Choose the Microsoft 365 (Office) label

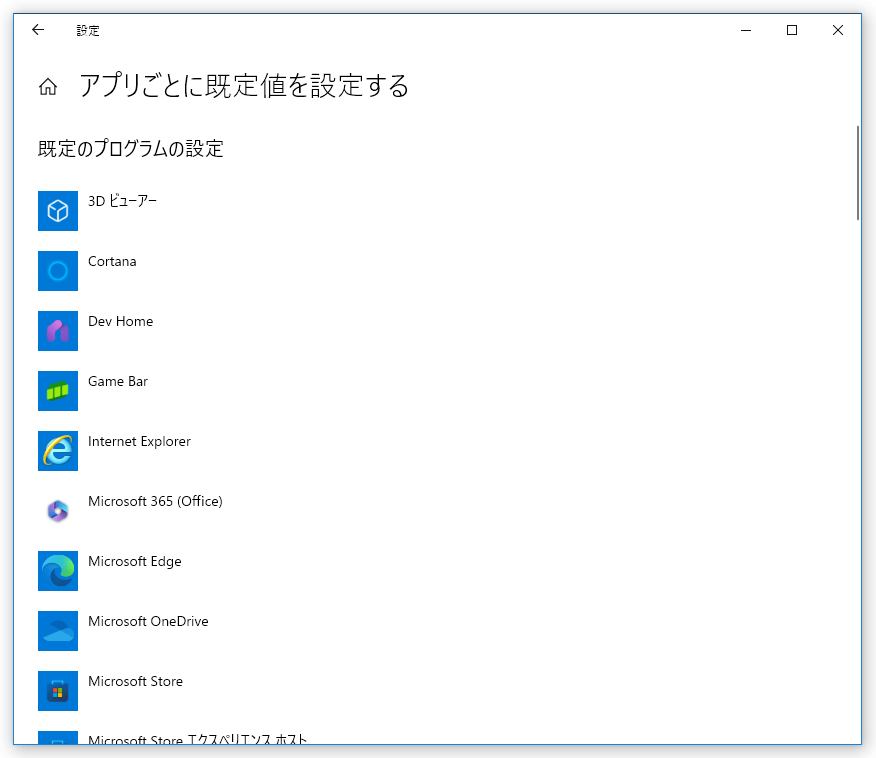pos(155,501)
